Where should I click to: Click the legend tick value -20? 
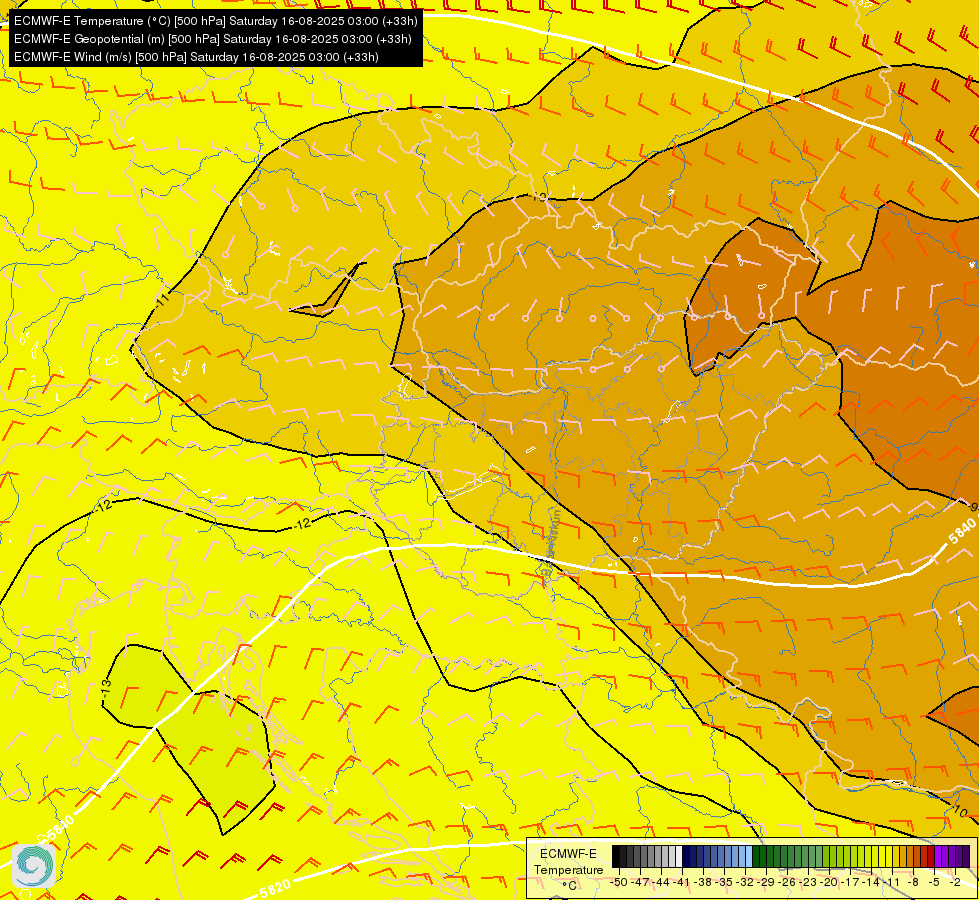coord(829,883)
